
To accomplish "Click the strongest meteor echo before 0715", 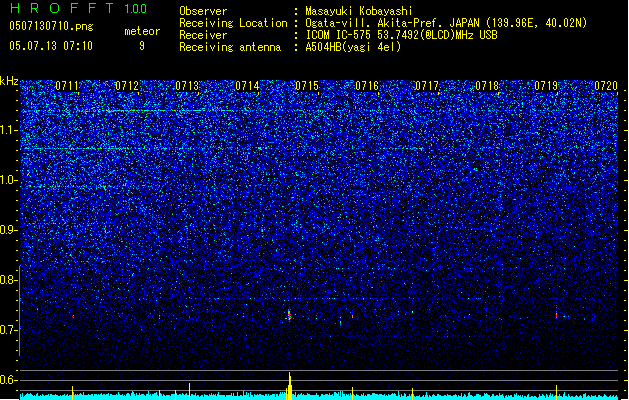I will pos(289,315).
